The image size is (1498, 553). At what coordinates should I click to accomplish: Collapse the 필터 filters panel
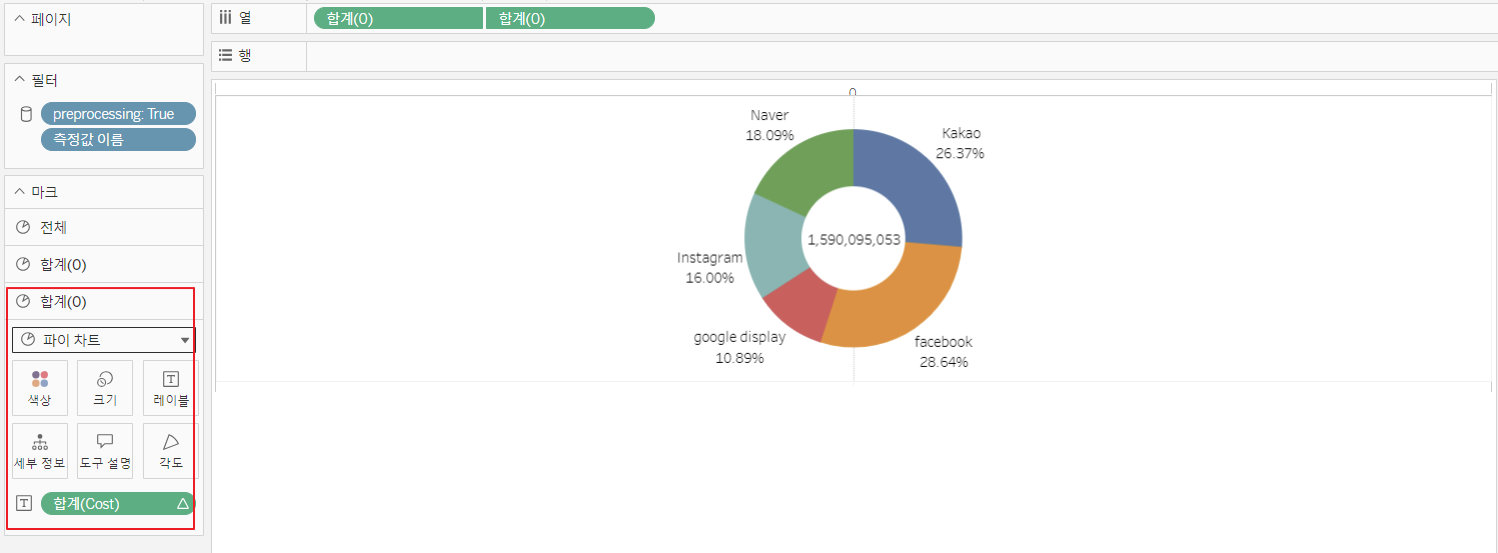pos(19,80)
